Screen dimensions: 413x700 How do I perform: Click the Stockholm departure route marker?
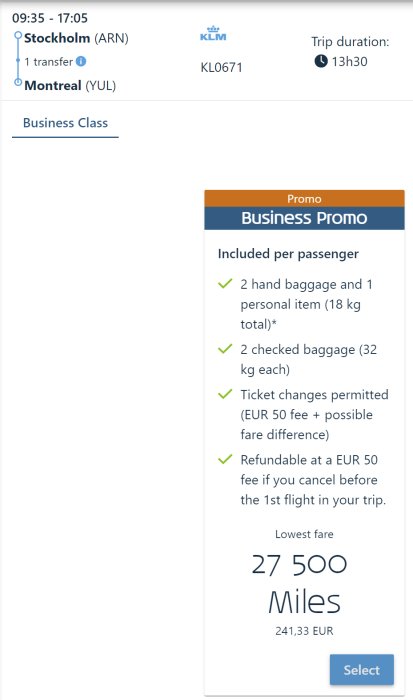click(x=18, y=35)
